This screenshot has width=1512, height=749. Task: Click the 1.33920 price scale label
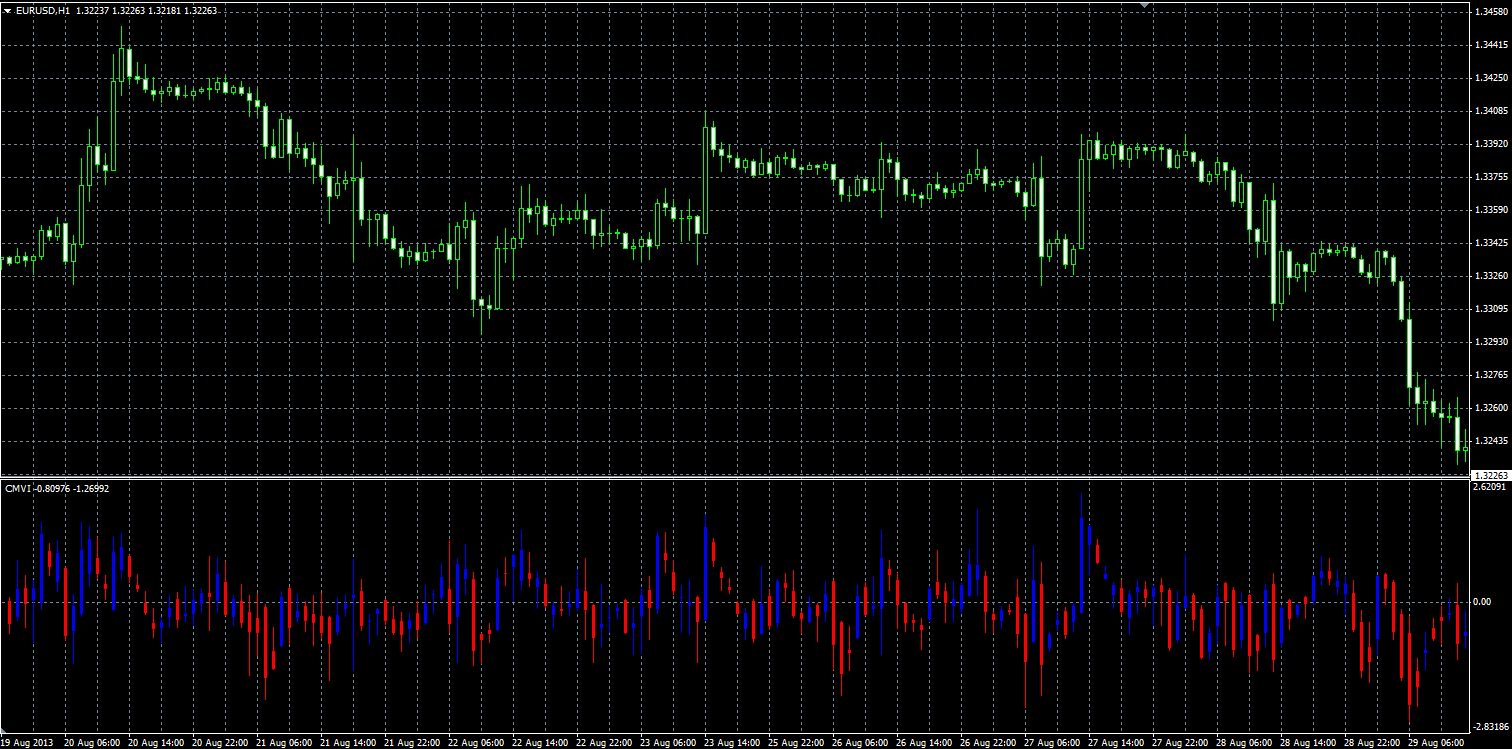click(x=1490, y=144)
